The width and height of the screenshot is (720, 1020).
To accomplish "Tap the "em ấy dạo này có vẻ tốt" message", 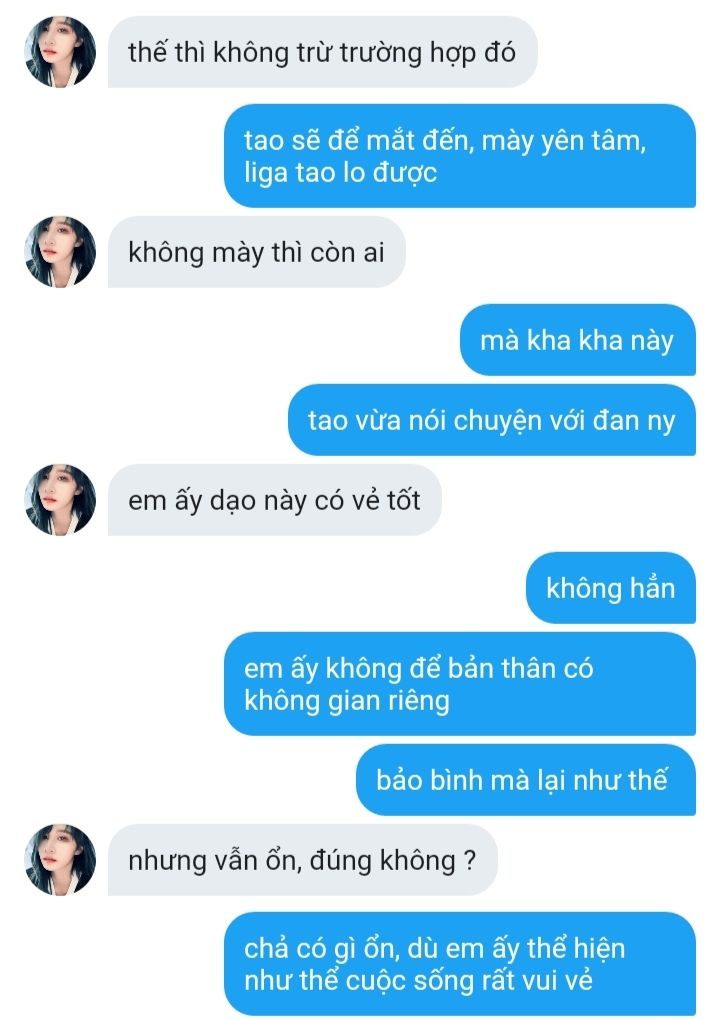I will [x=274, y=500].
